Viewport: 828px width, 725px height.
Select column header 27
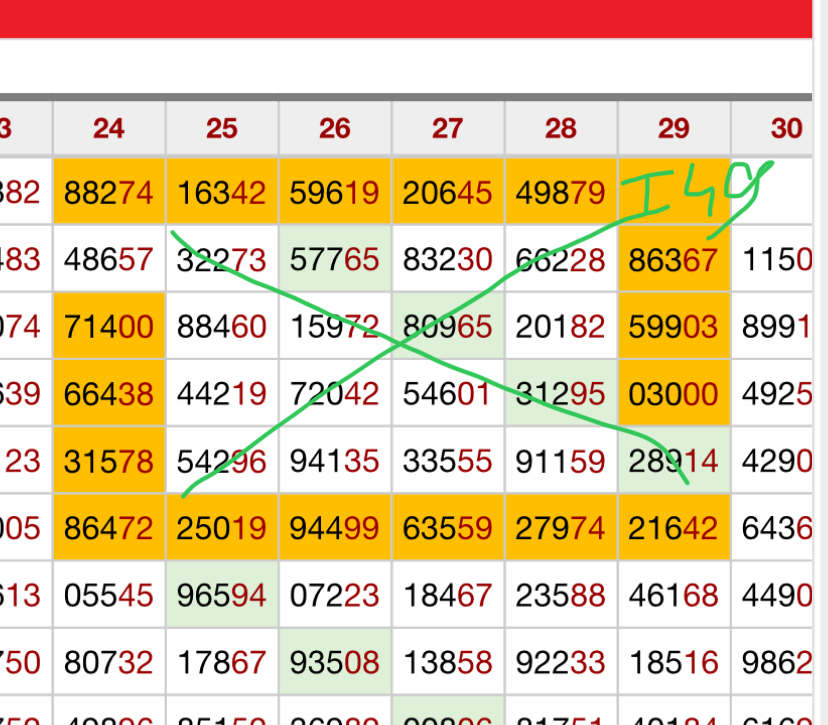coord(448,128)
